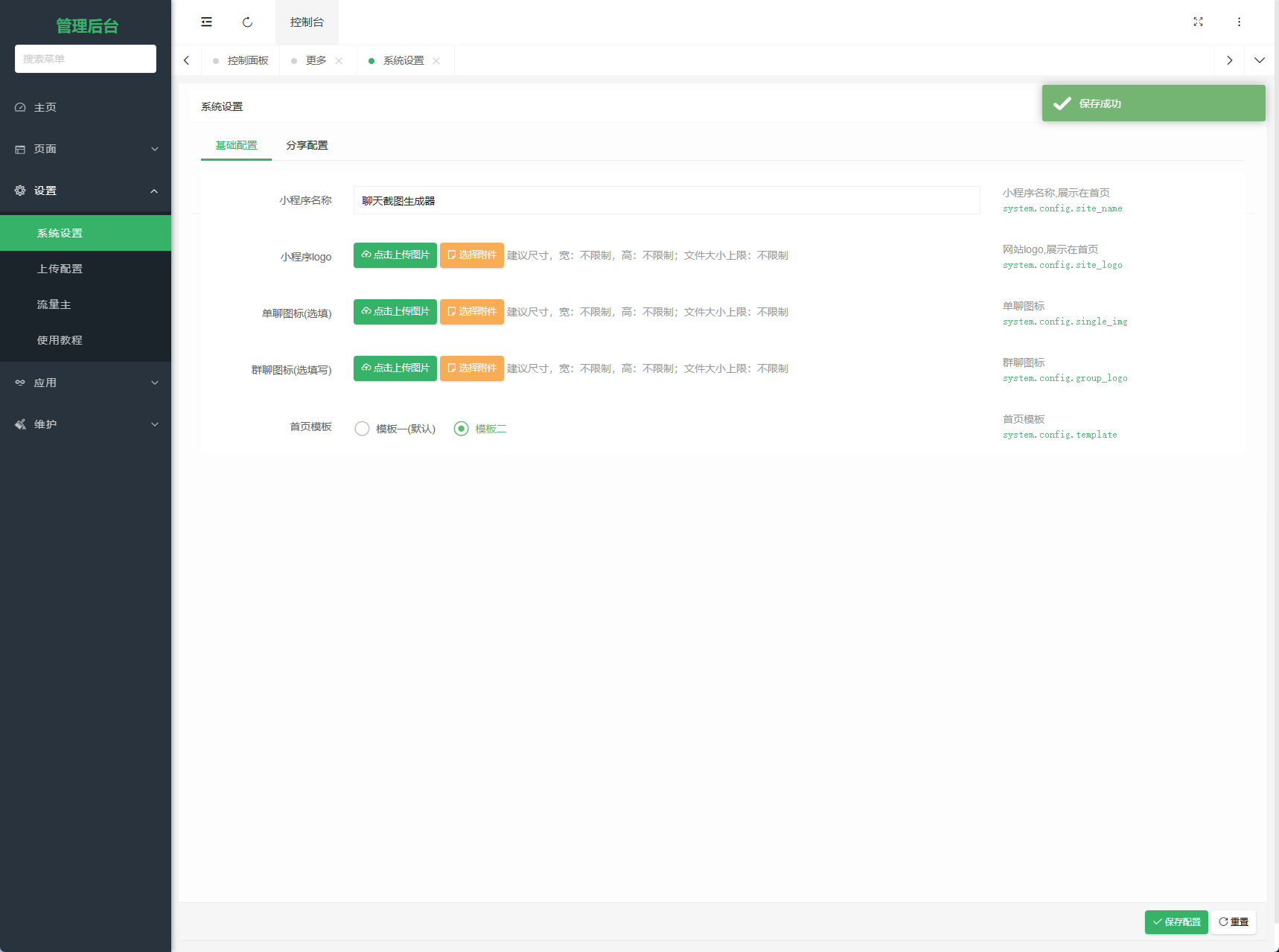
Task: Click the 维护 tools icon
Action: pyautogui.click(x=20, y=424)
